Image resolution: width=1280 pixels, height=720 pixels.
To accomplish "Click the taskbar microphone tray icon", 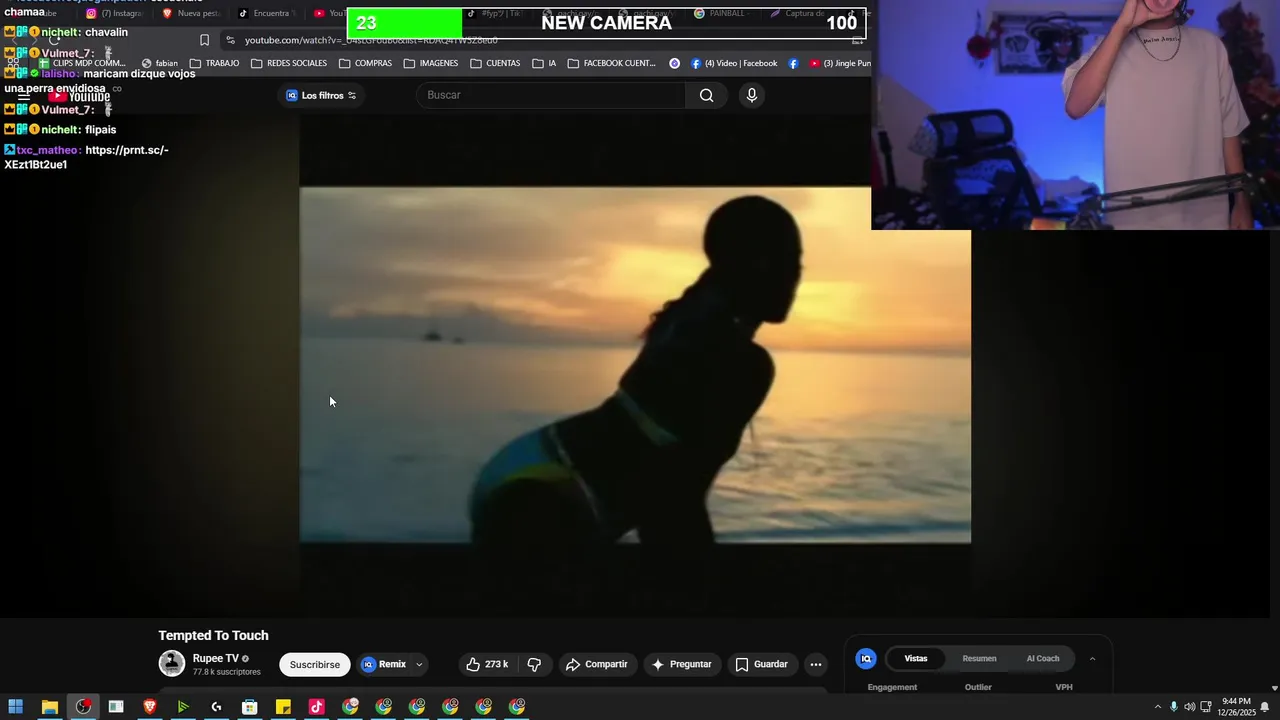I will (1174, 707).
